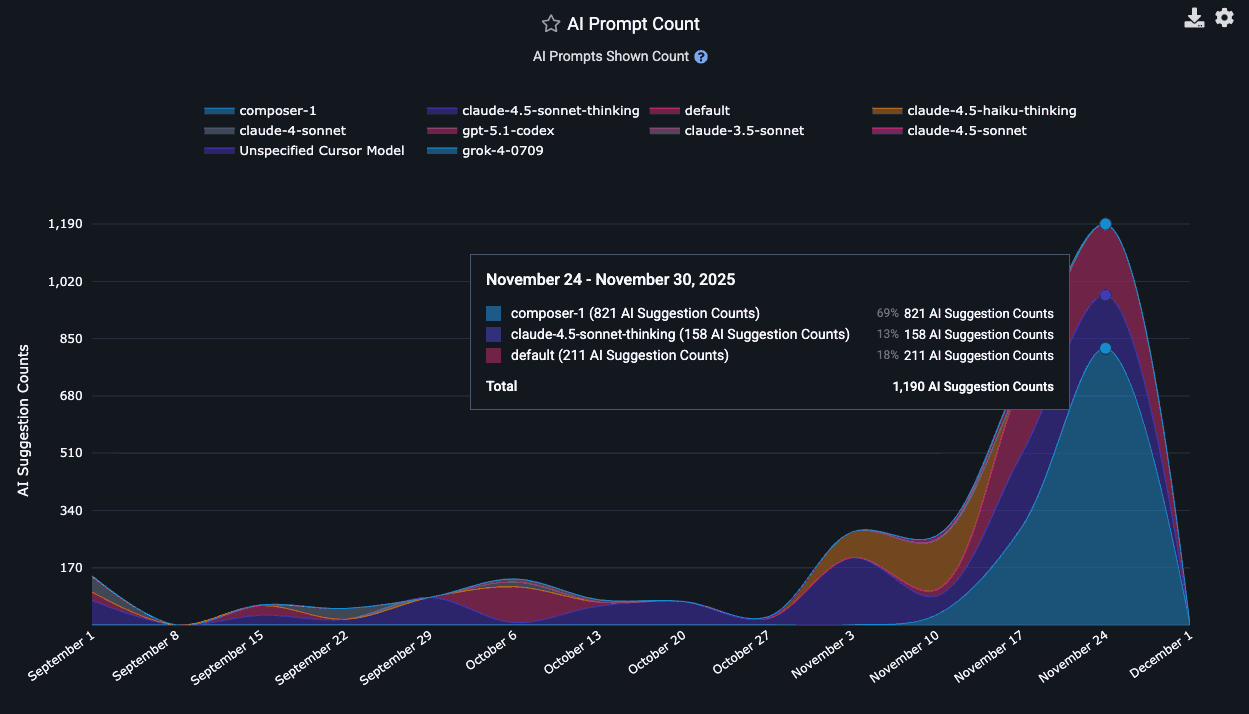Image resolution: width=1249 pixels, height=714 pixels.
Task: Hide the Unspecified Cursor Model series
Action: (321, 151)
